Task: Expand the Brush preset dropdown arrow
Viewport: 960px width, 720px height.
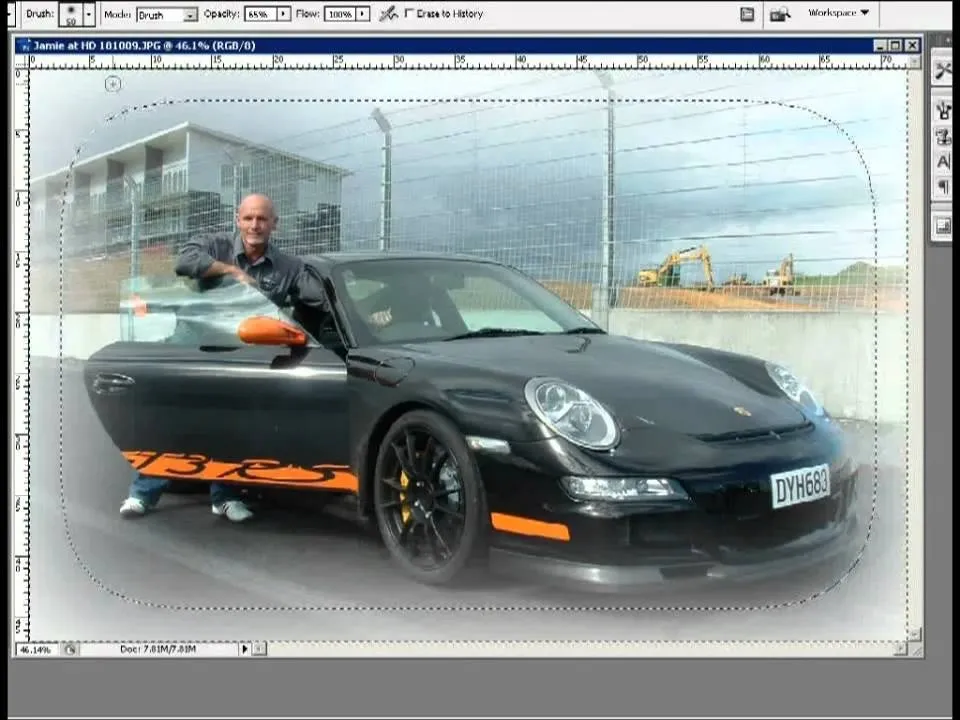Action: [x=89, y=14]
